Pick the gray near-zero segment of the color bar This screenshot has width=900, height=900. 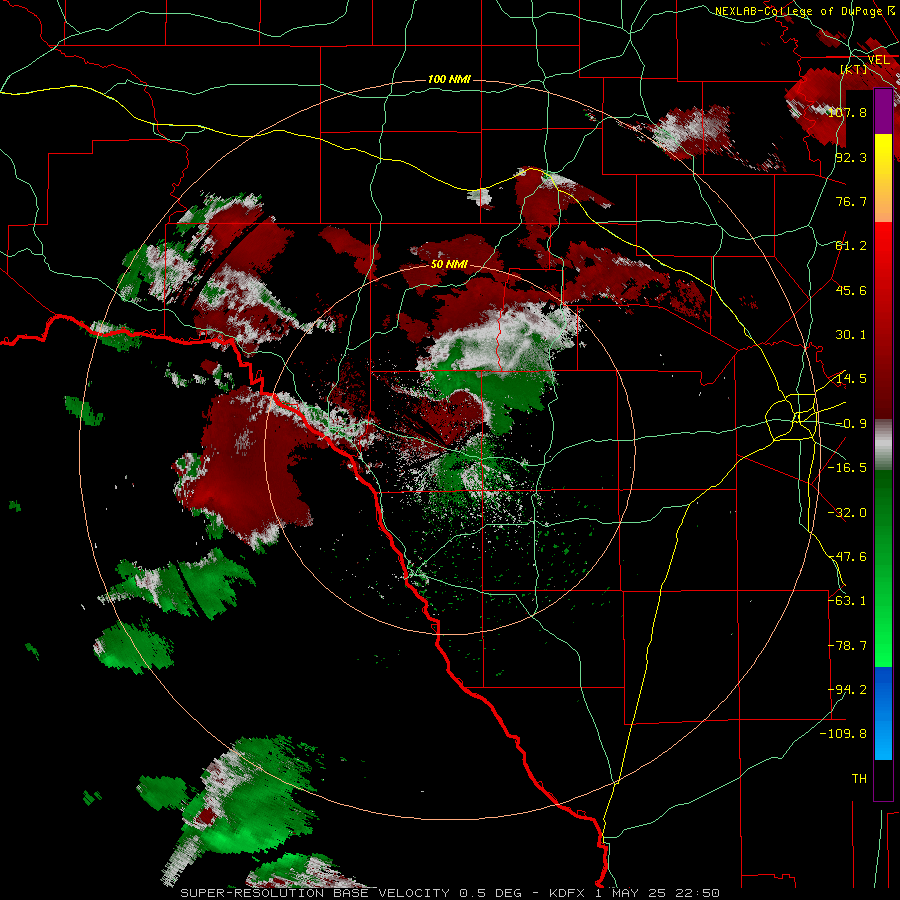point(883,445)
